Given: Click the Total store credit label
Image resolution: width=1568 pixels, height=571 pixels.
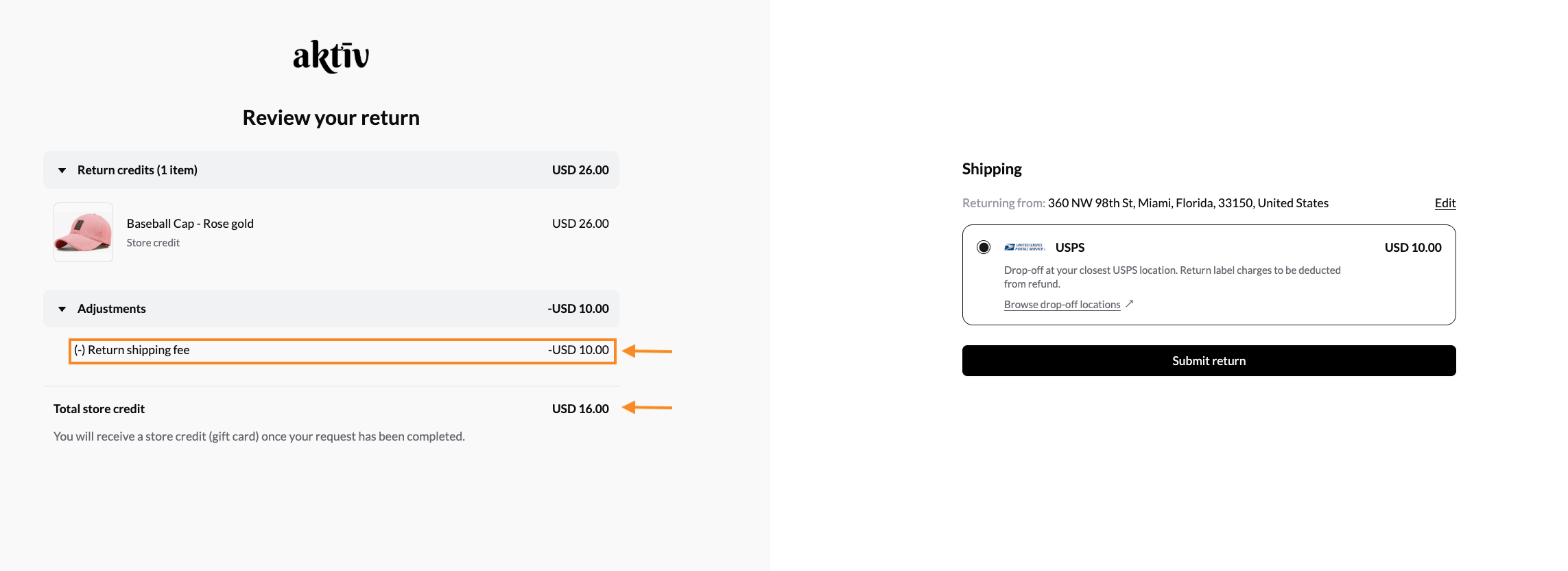Looking at the screenshot, I should 99,409.
